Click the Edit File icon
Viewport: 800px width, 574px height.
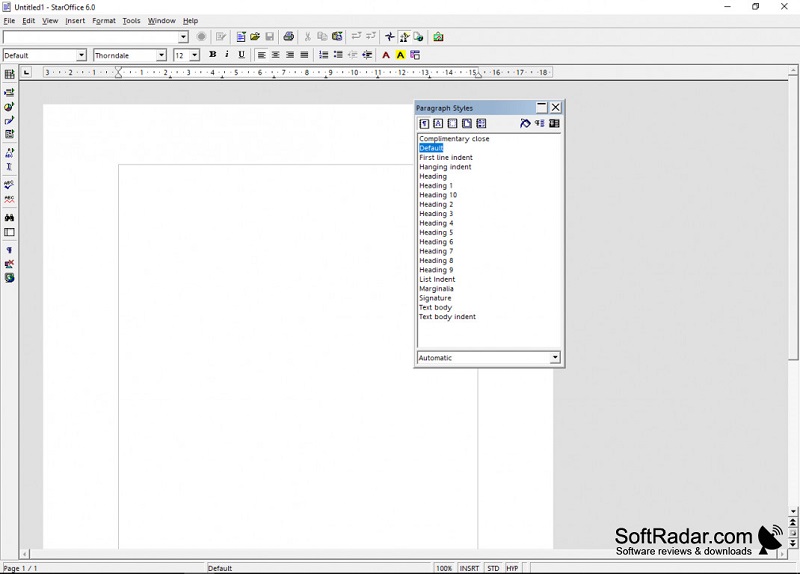[x=221, y=37]
